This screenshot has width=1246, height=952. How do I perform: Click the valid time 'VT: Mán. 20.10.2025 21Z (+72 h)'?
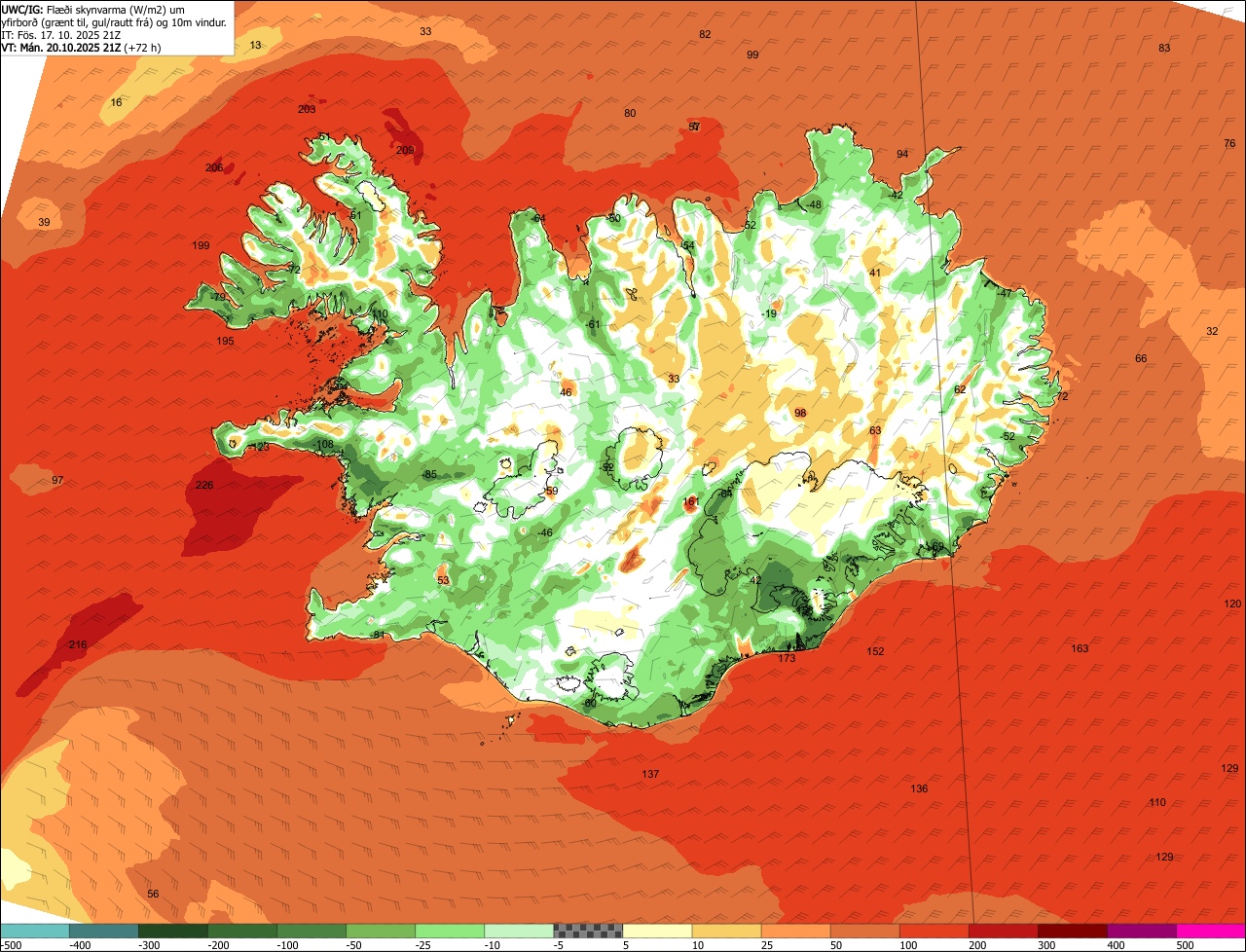[81, 47]
